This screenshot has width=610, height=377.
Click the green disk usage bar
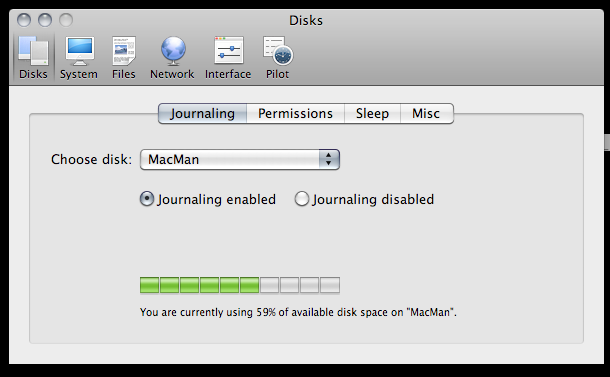point(200,285)
